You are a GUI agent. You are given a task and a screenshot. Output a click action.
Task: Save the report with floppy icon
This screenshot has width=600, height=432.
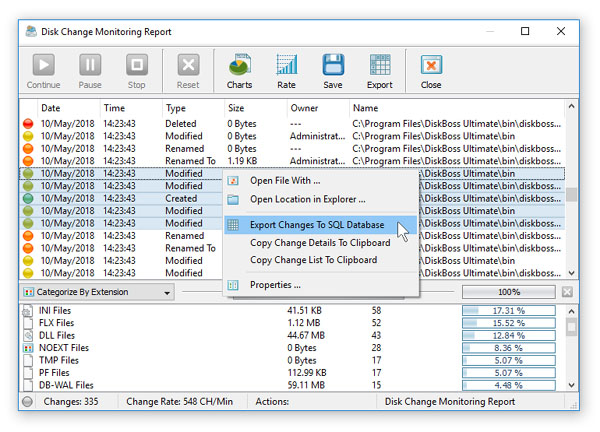pyautogui.click(x=333, y=65)
